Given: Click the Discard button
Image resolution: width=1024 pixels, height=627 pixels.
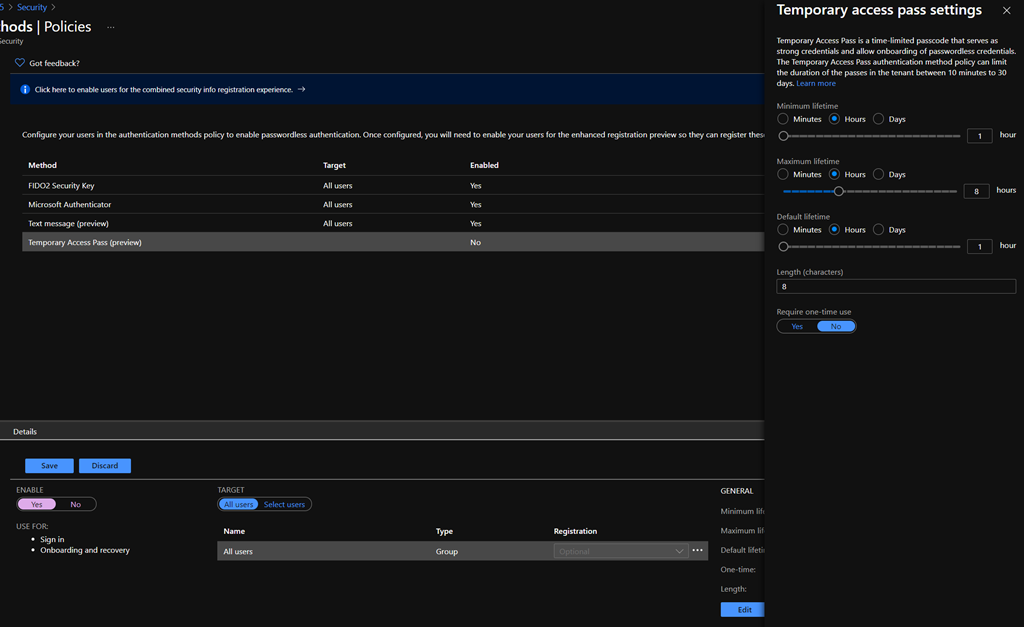Looking at the screenshot, I should point(105,466).
